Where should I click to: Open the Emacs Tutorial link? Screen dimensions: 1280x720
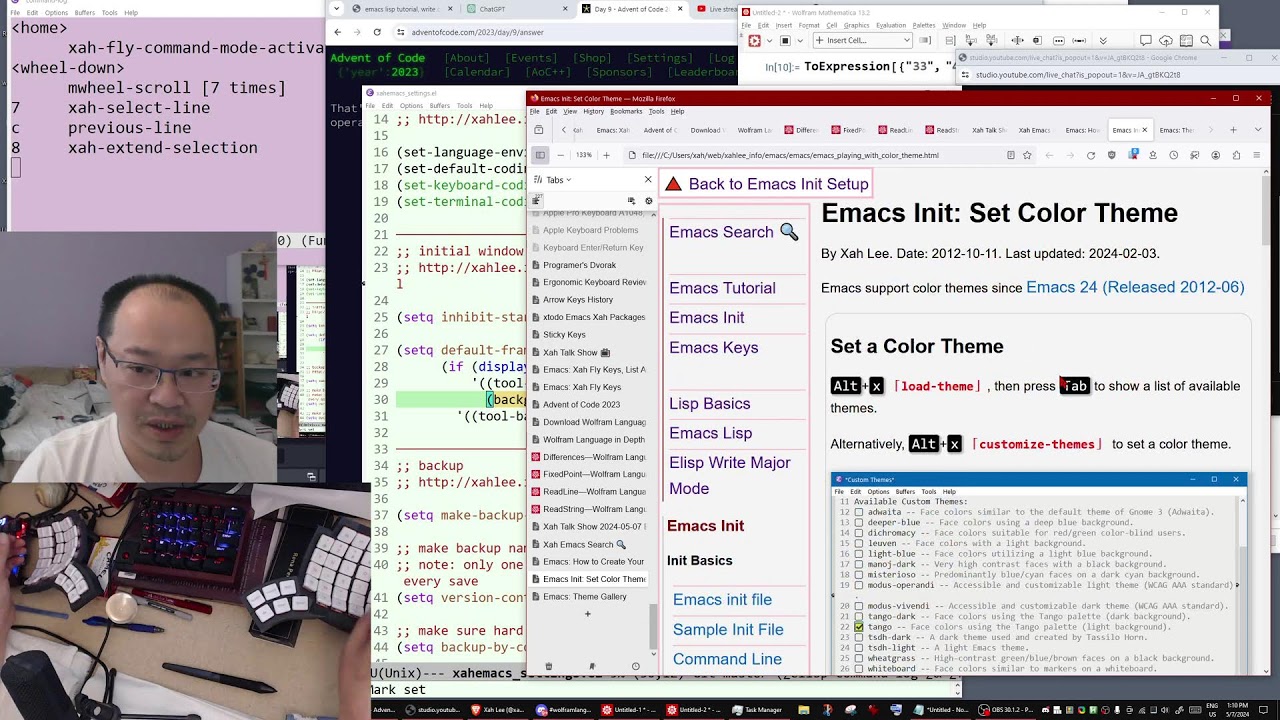(722, 288)
